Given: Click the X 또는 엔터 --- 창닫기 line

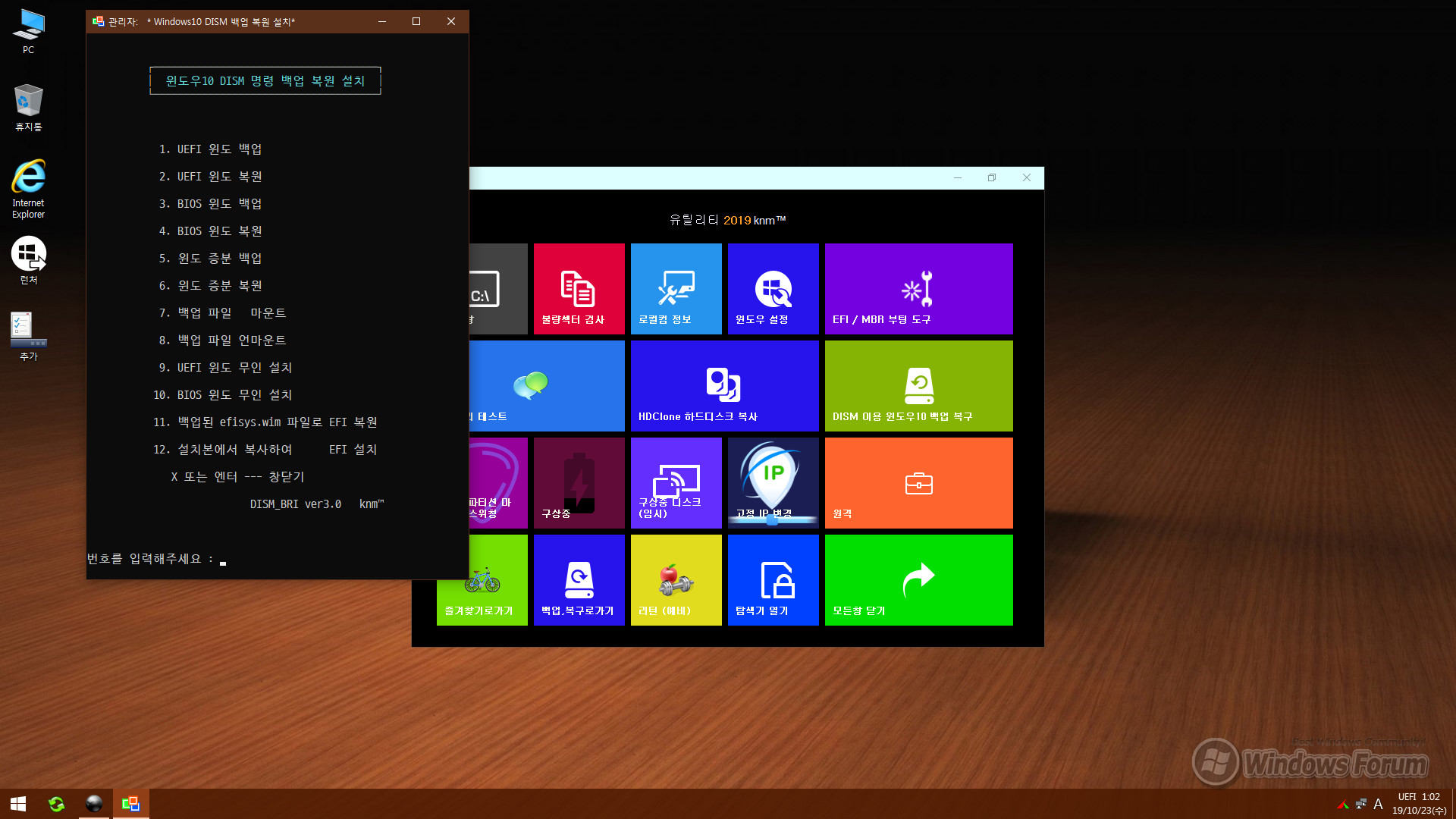Looking at the screenshot, I should [x=237, y=477].
